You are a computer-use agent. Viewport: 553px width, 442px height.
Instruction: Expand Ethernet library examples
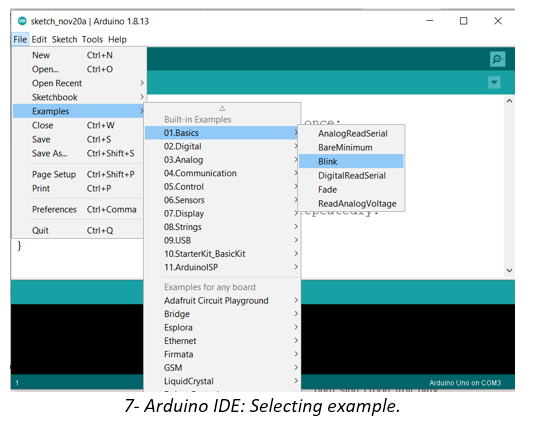222,341
